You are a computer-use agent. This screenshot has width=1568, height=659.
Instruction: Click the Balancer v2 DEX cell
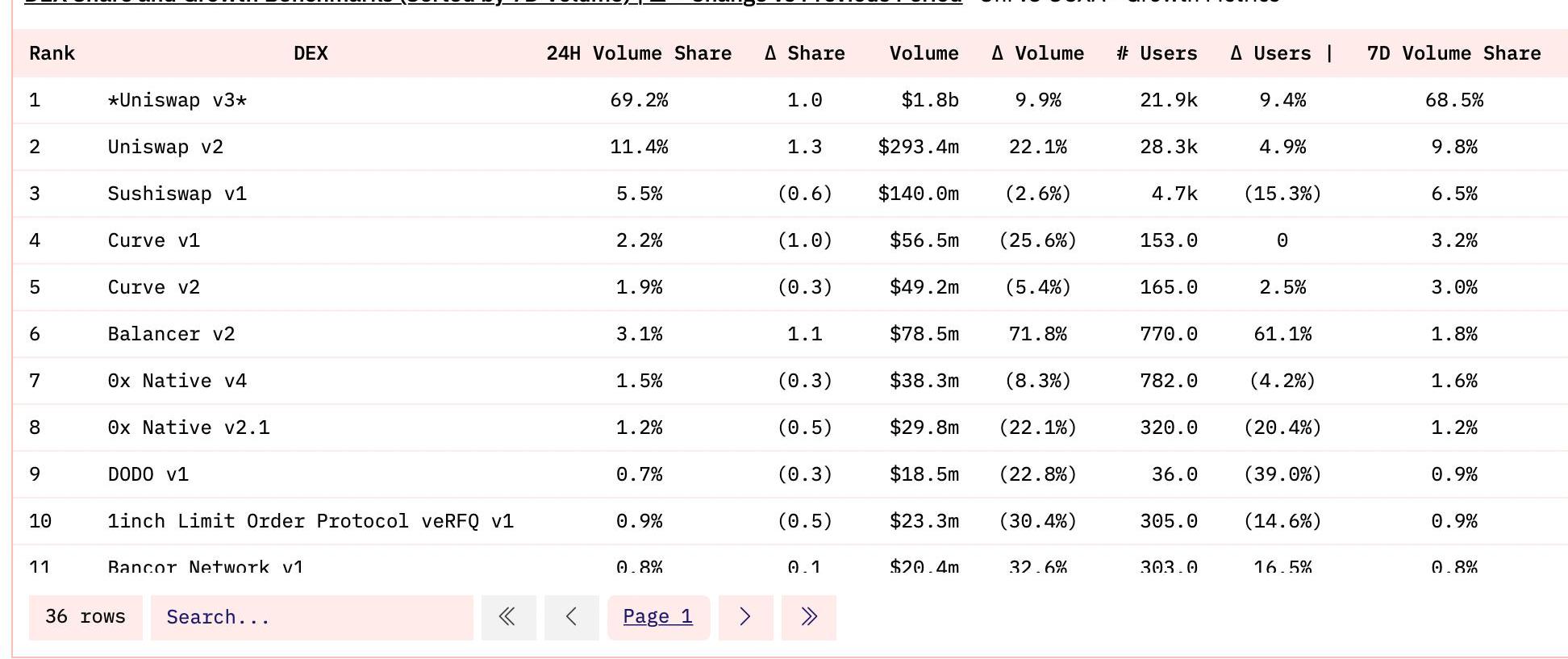[171, 334]
